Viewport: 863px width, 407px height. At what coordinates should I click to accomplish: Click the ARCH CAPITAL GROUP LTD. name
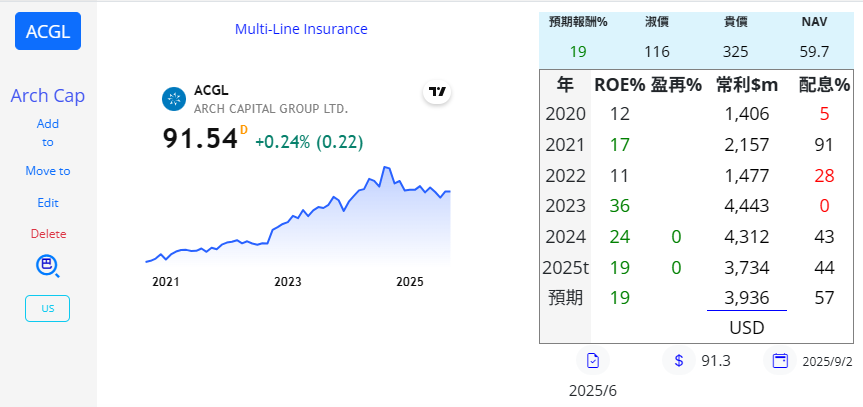coord(271,109)
